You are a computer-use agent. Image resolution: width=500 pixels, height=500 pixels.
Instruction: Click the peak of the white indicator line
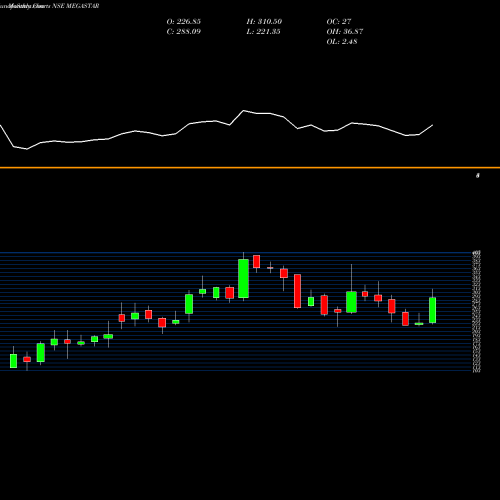(244, 110)
